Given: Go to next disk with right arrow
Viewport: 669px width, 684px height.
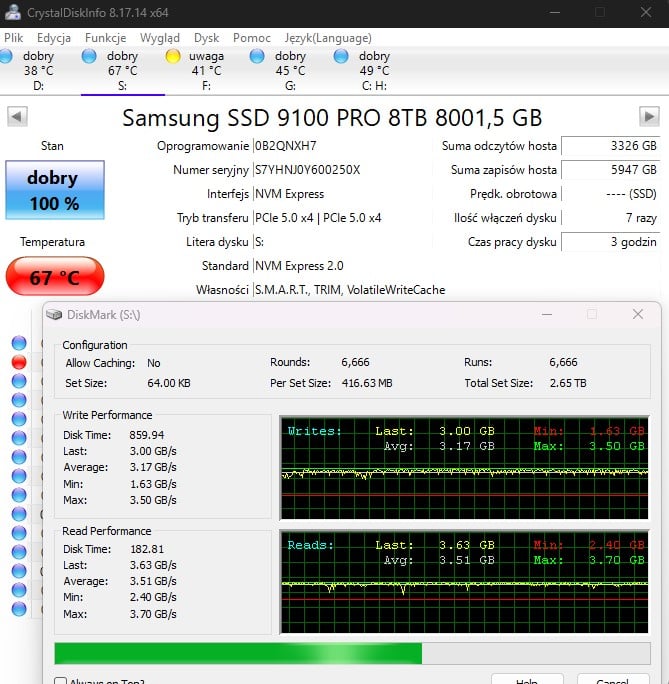Looking at the screenshot, I should pos(649,116).
